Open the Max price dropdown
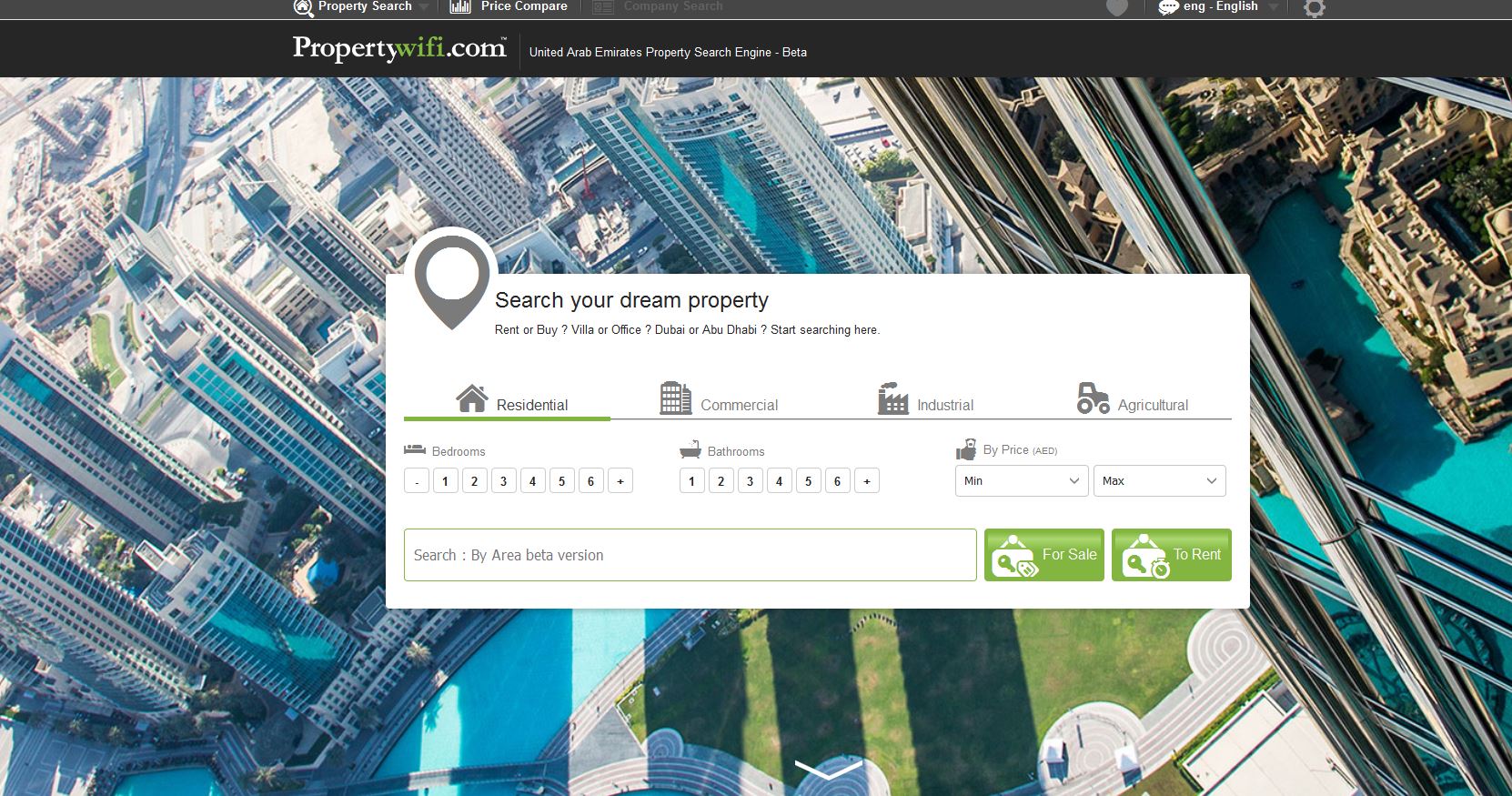The height and width of the screenshot is (796, 1512). [x=1160, y=480]
